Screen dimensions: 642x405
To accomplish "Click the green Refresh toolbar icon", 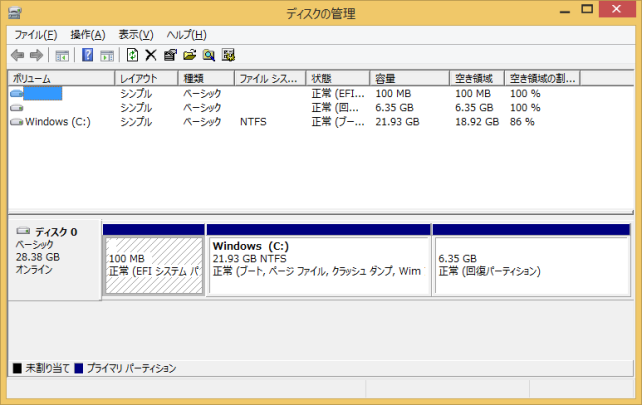I will 132,55.
